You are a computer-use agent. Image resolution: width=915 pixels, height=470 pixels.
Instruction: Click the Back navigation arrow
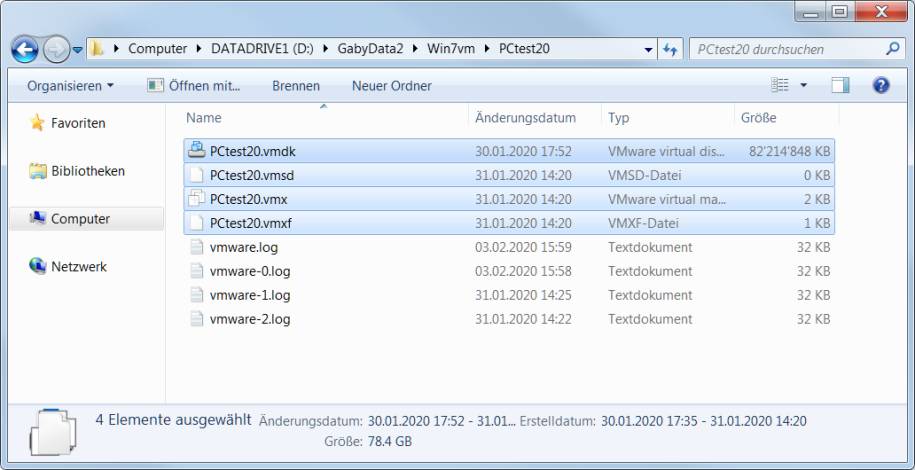click(x=25, y=50)
